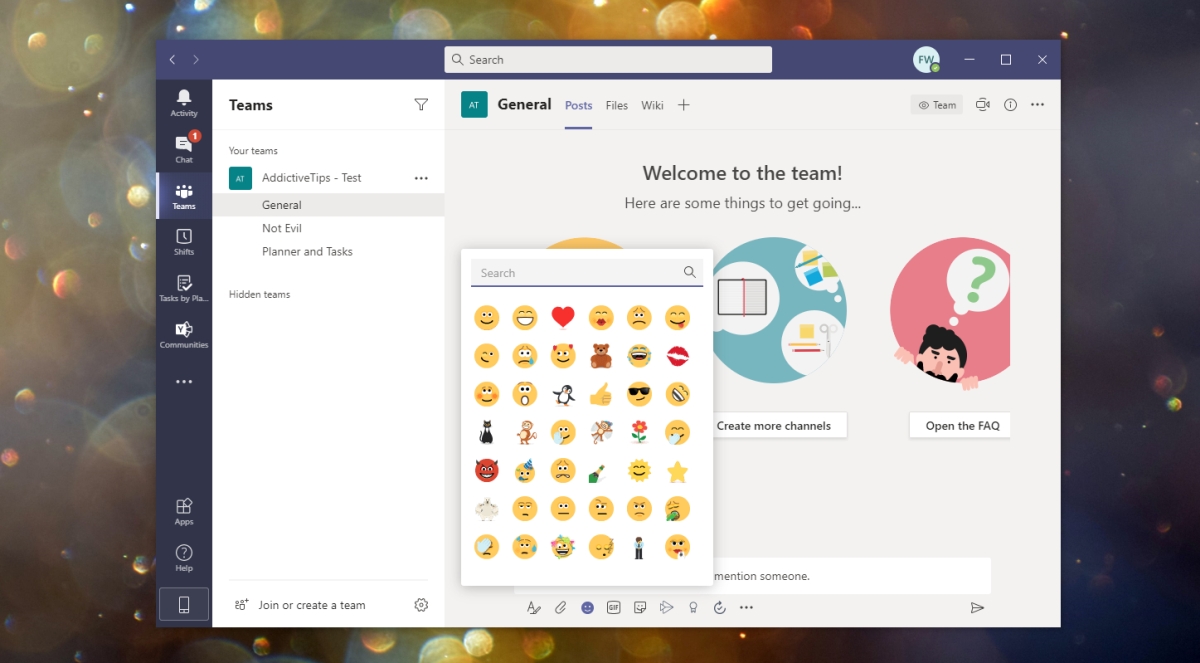The width and height of the screenshot is (1200, 663).
Task: Insert the thumbs up emoji
Action: pyautogui.click(x=601, y=394)
